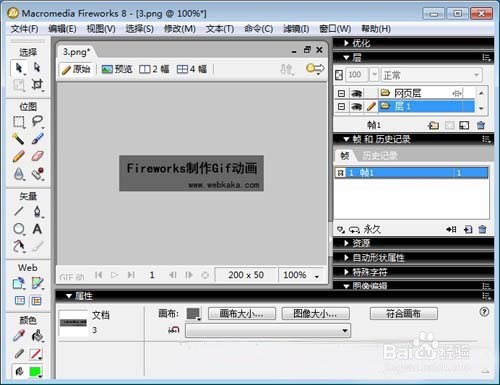Collapse the 属性 panel

[x=69, y=296]
